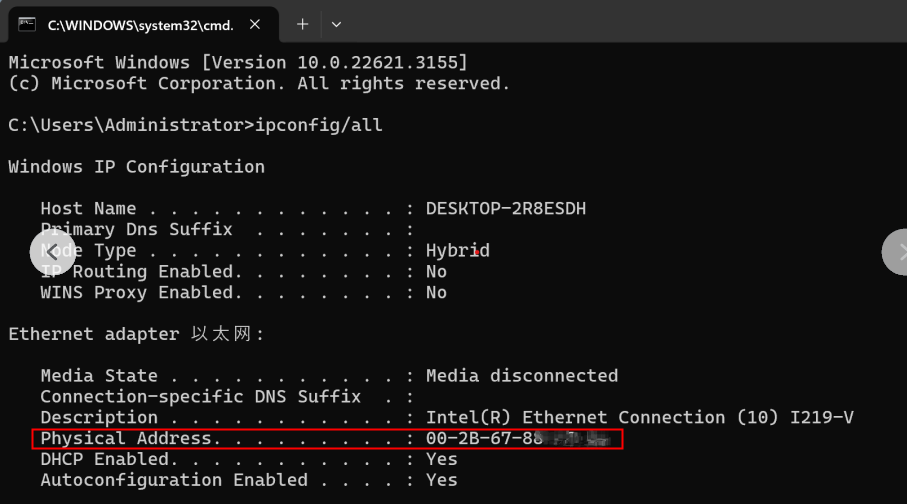Click the Node Type Hybrid value
Image resolution: width=907 pixels, height=504 pixels.
(x=457, y=251)
